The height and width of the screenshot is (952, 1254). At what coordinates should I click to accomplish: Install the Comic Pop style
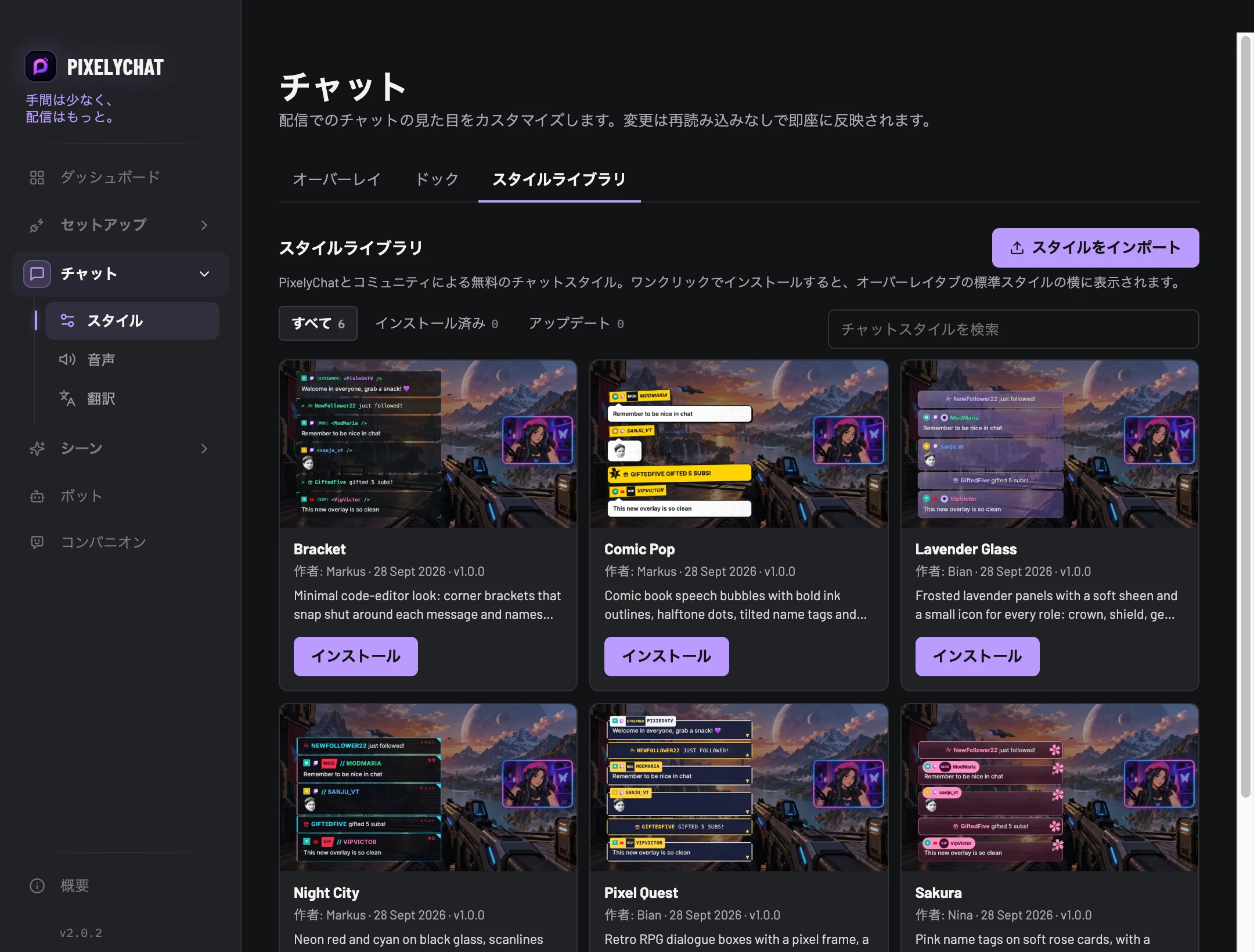point(666,657)
